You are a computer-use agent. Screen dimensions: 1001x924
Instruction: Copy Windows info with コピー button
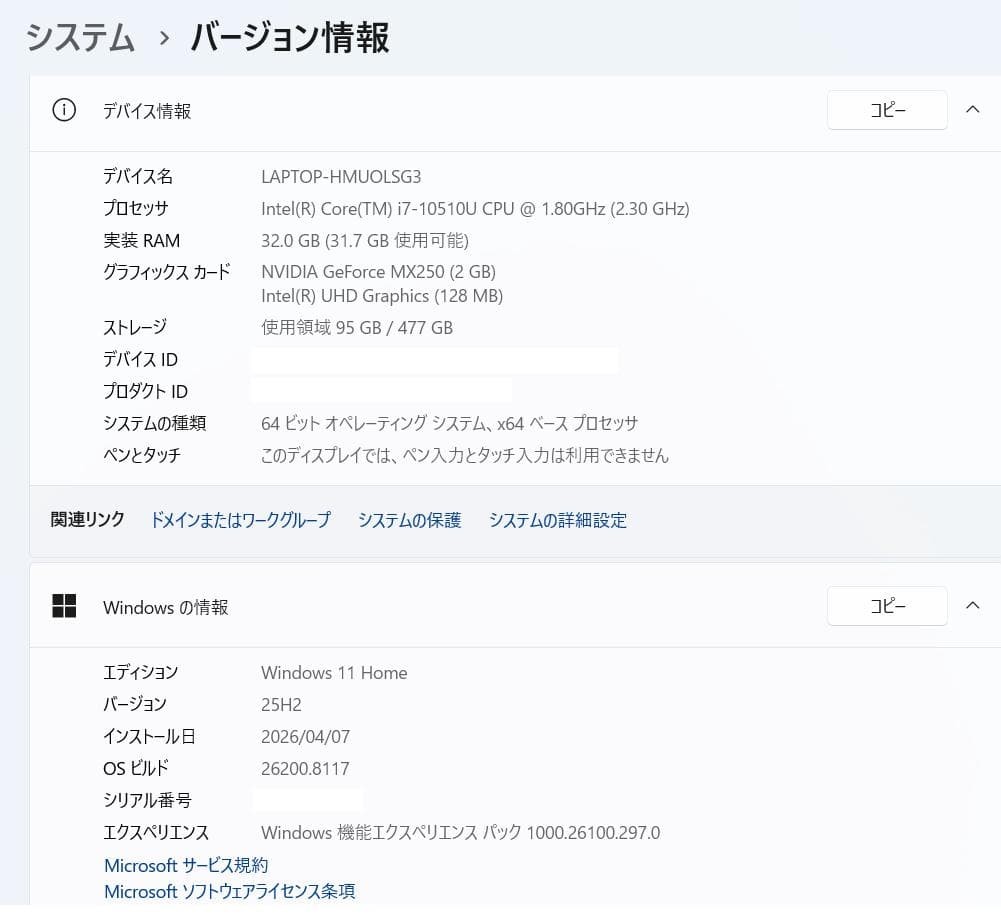tap(887, 605)
